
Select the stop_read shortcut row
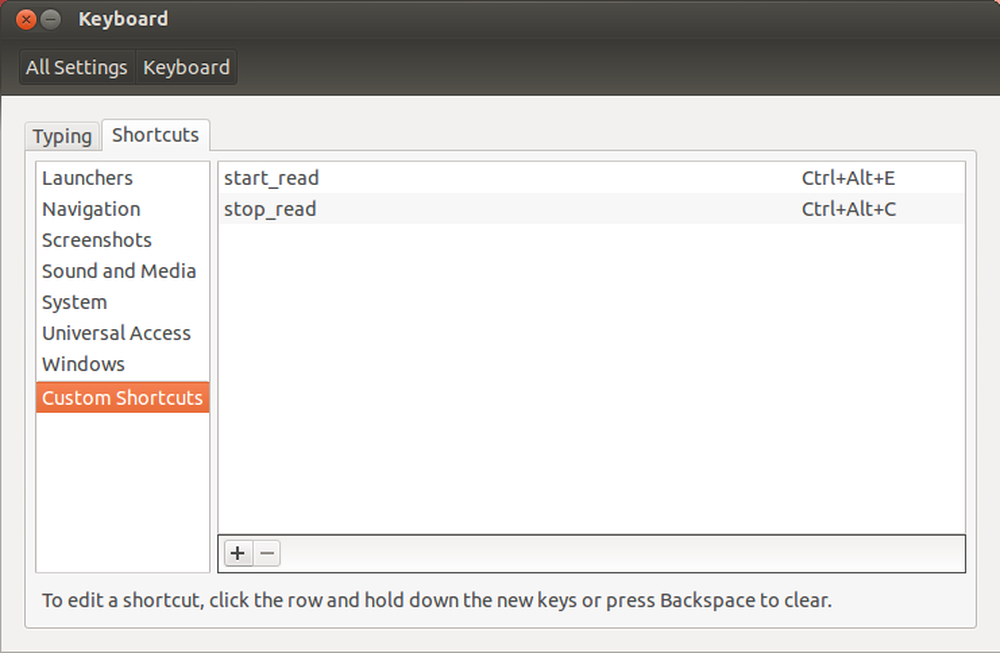pos(591,209)
